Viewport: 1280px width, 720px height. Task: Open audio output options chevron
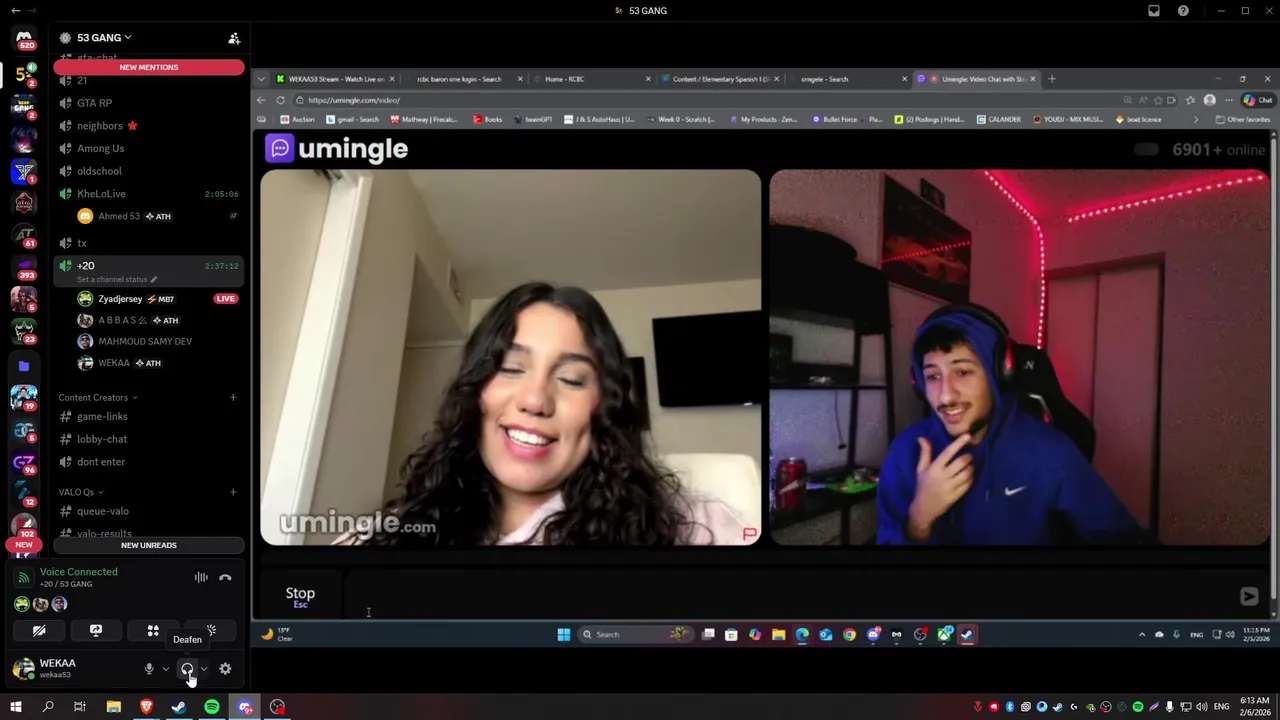click(x=203, y=669)
